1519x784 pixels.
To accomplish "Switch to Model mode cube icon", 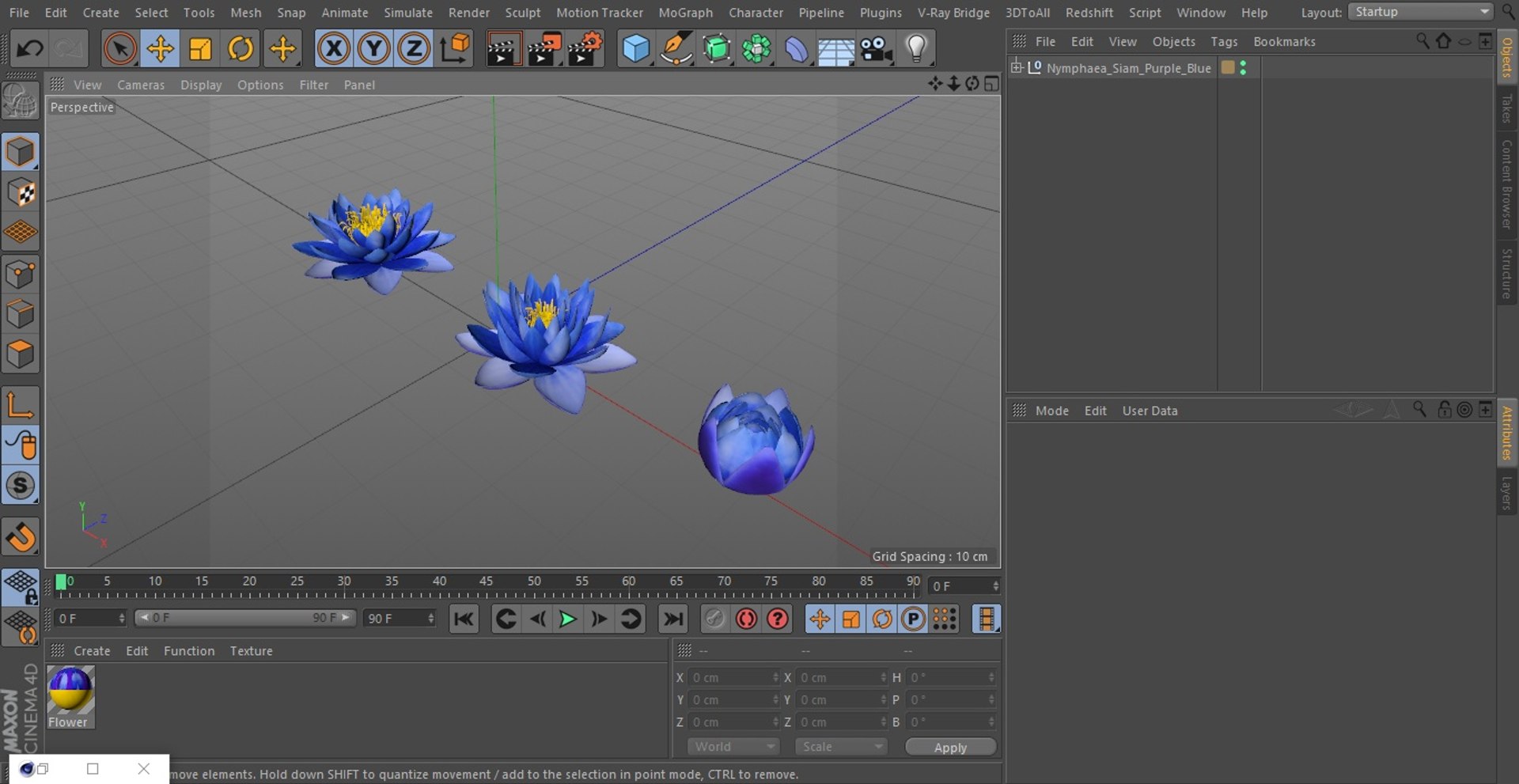I will coord(21,152).
